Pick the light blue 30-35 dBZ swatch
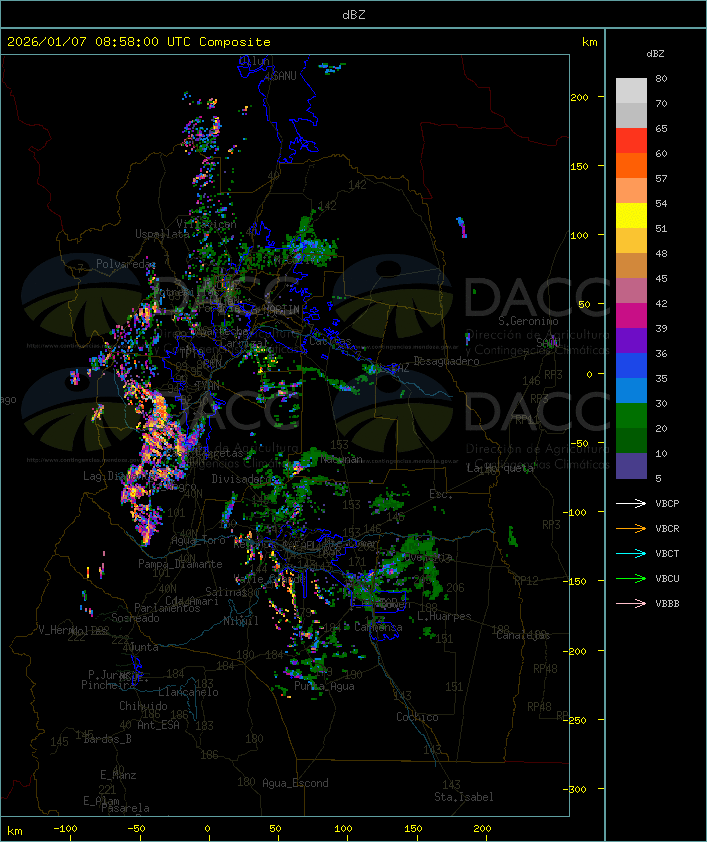The height and width of the screenshot is (842, 707). [631, 390]
